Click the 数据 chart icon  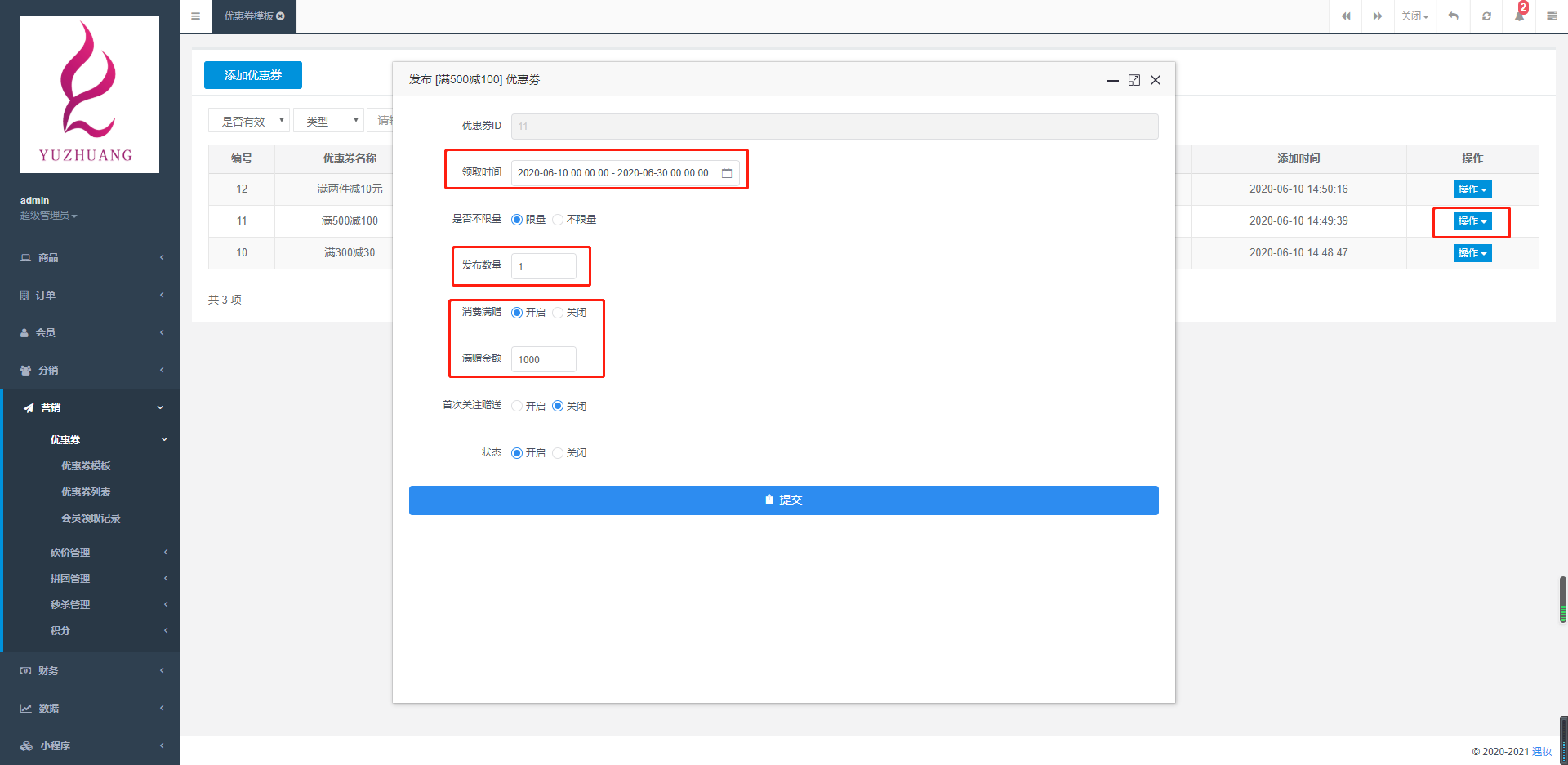[26, 709]
